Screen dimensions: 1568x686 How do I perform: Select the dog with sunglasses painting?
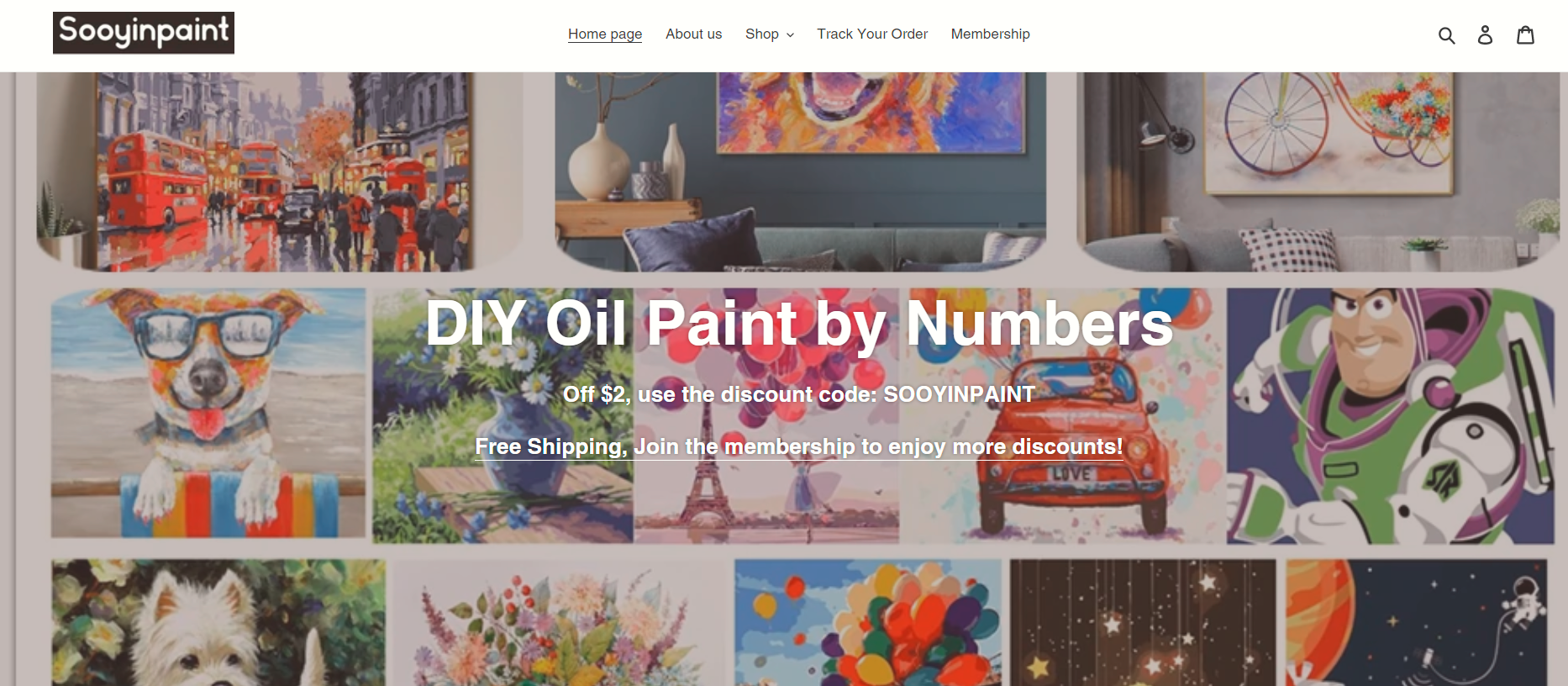(208, 413)
